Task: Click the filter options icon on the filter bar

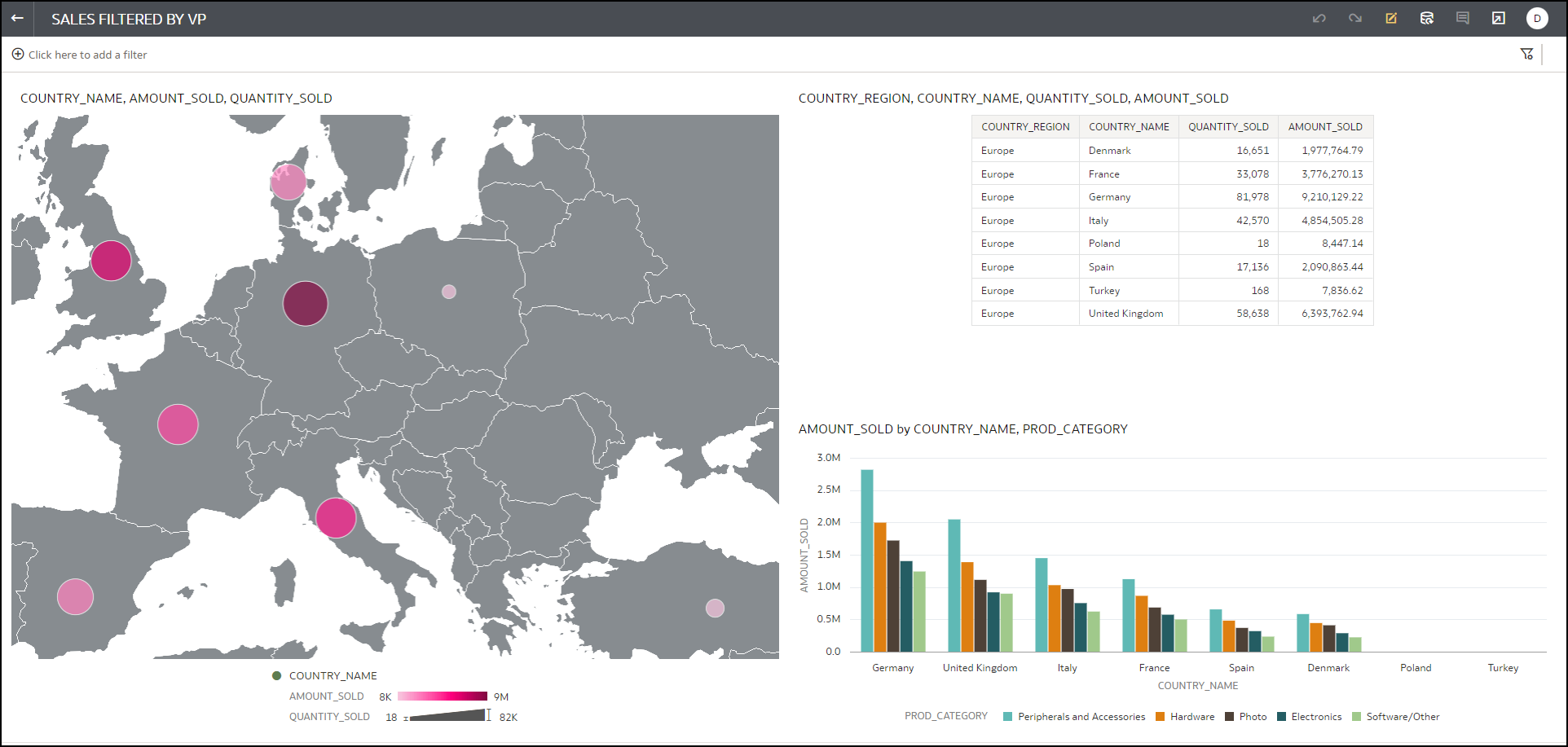Action: point(1527,54)
